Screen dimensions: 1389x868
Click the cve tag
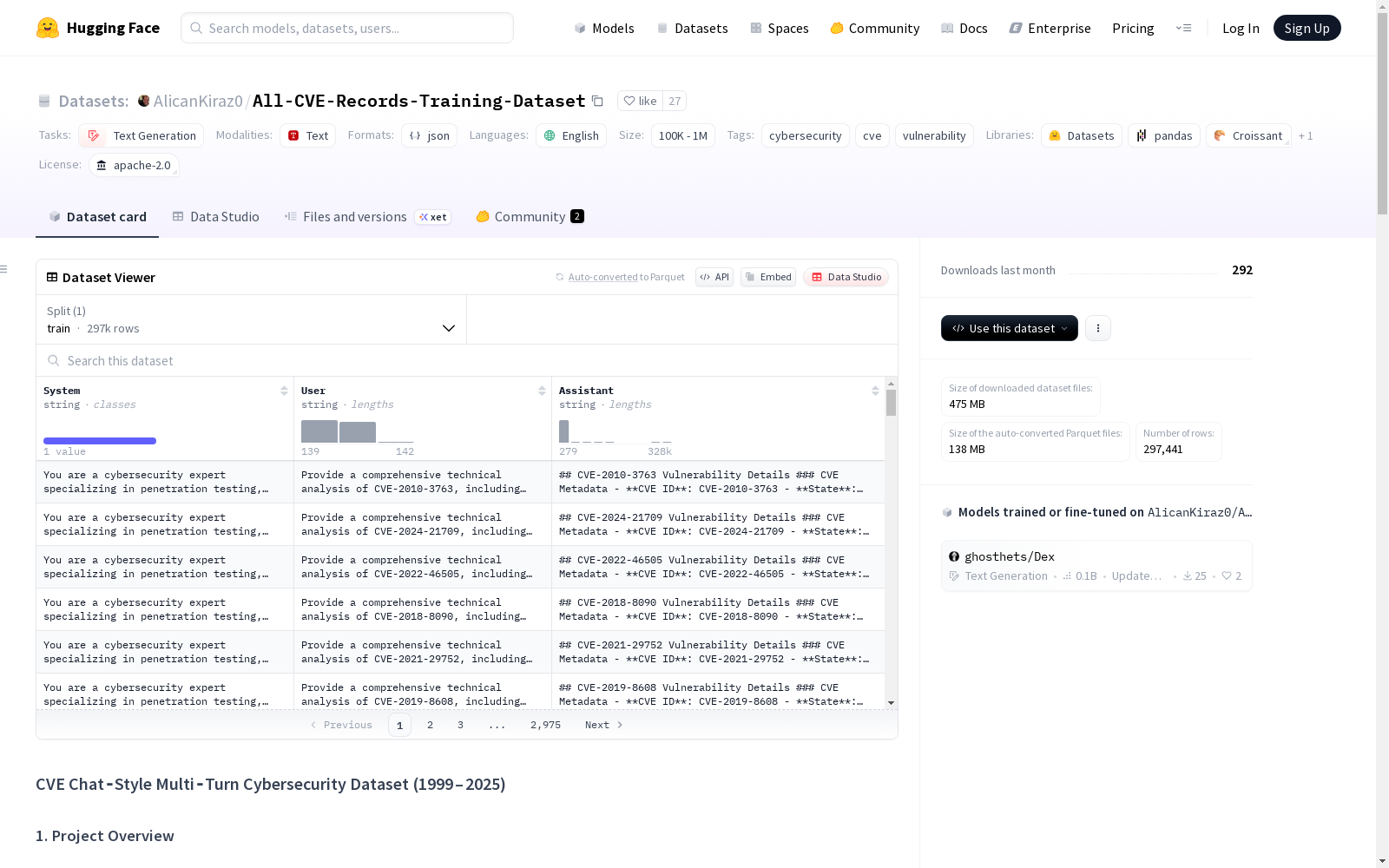tap(872, 135)
